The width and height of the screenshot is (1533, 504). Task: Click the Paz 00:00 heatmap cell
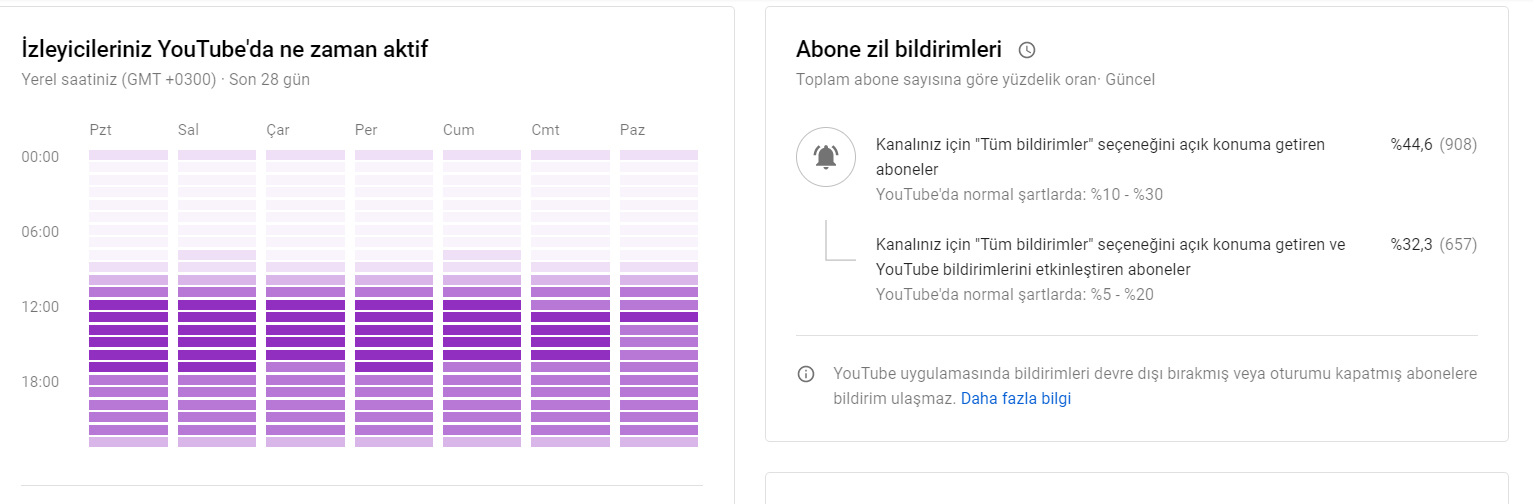[659, 155]
